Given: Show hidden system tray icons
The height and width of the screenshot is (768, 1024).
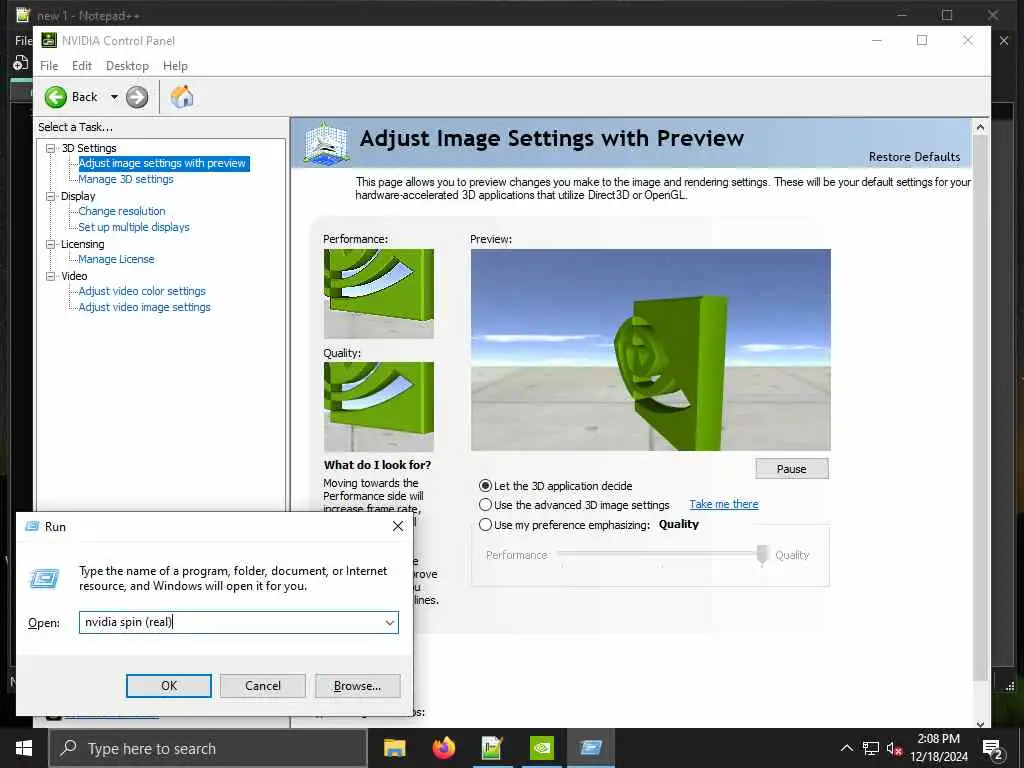Looking at the screenshot, I should click(x=846, y=748).
